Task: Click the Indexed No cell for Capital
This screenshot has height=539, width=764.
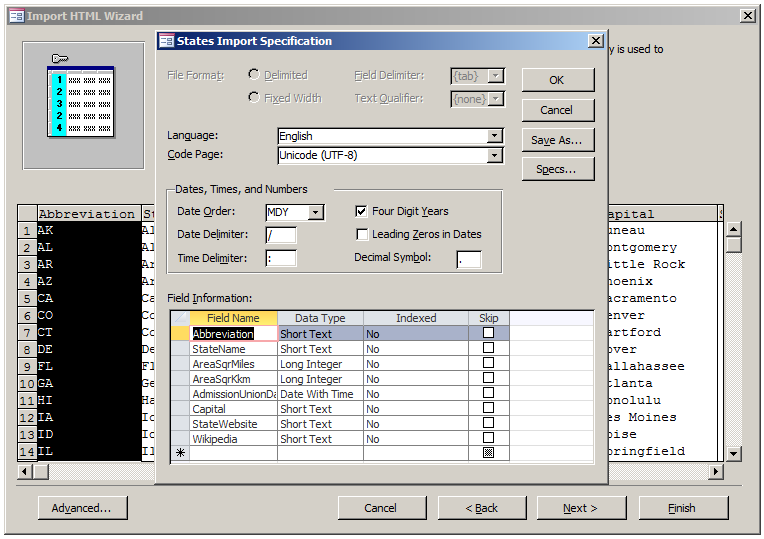Action: 416,409
